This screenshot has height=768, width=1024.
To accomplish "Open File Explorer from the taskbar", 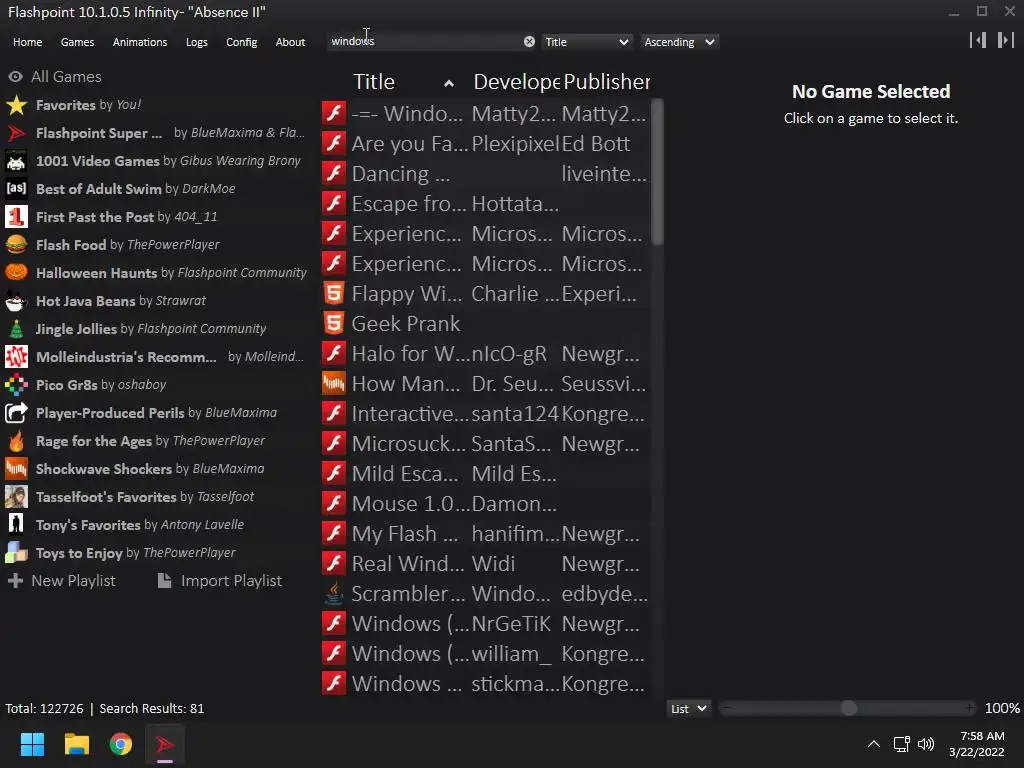I will 76,744.
